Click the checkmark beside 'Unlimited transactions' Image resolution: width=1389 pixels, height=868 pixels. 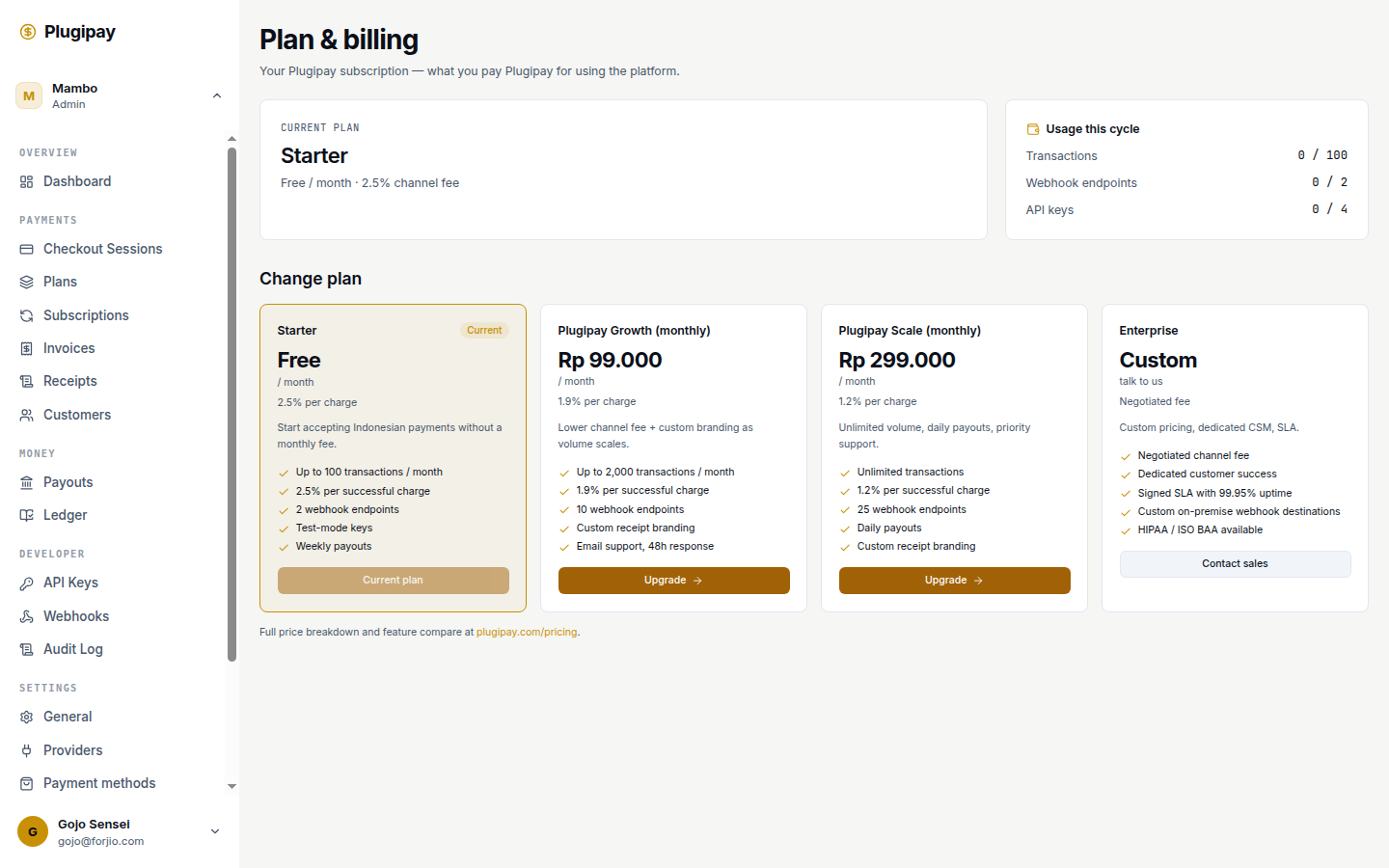845,474
